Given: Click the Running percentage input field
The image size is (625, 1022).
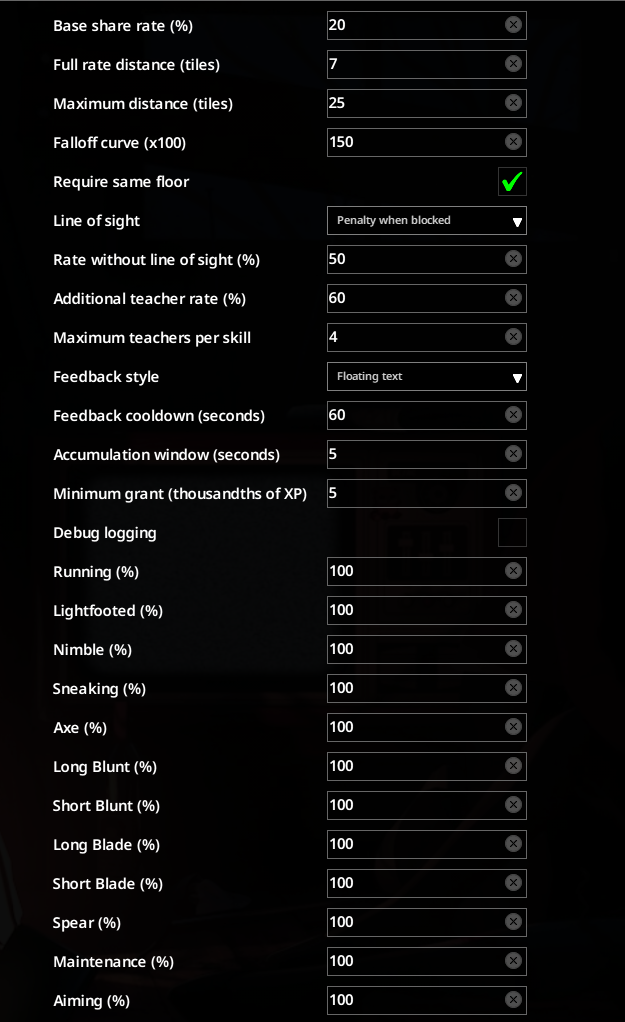Looking at the screenshot, I should [427, 571].
